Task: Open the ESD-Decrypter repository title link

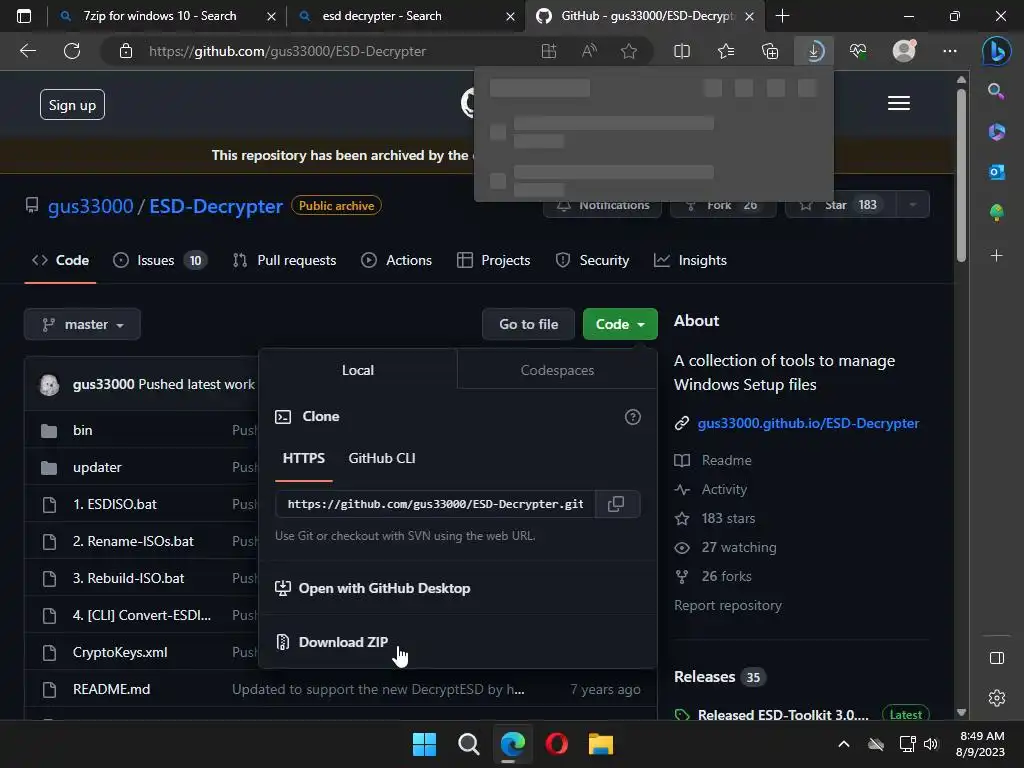Action: pos(216,206)
